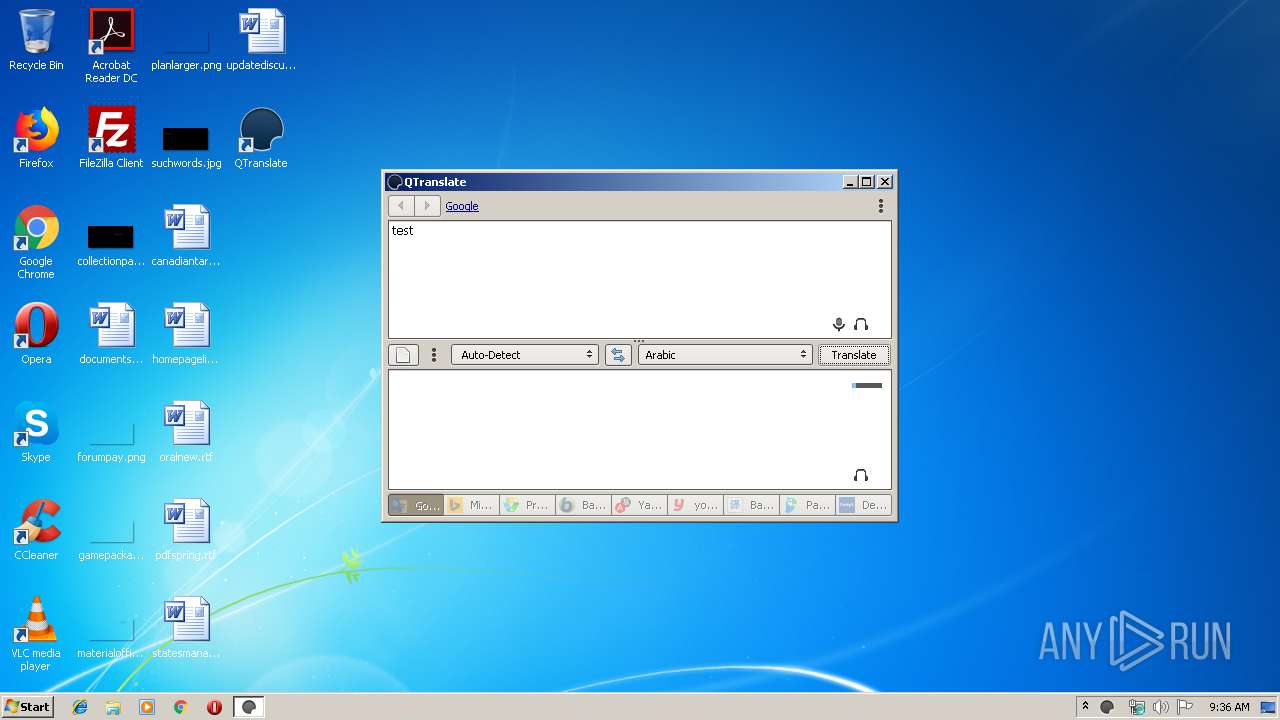The width and height of the screenshot is (1280, 720).
Task: Select the Acrobat Reader DC shortcut
Action: (x=111, y=46)
